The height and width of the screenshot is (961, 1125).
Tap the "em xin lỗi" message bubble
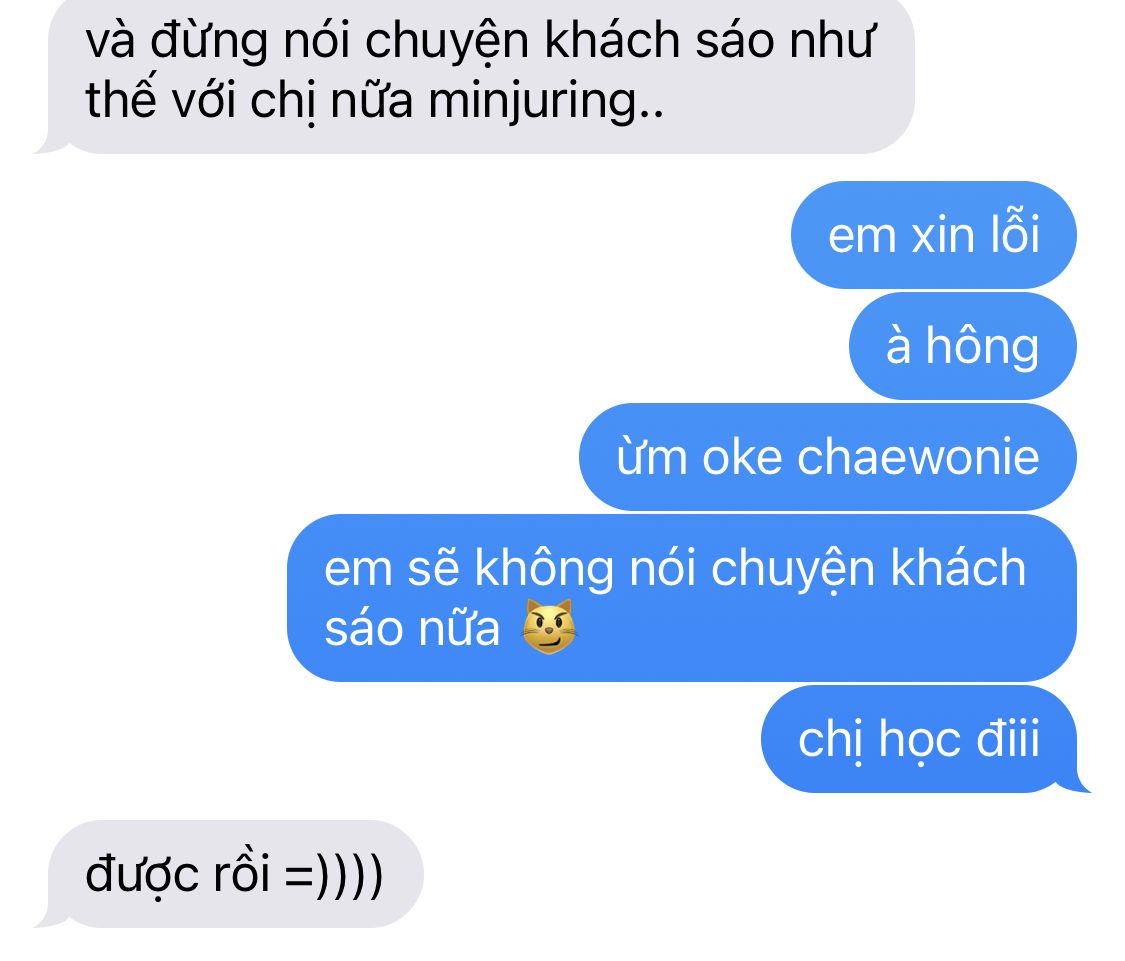(933, 235)
